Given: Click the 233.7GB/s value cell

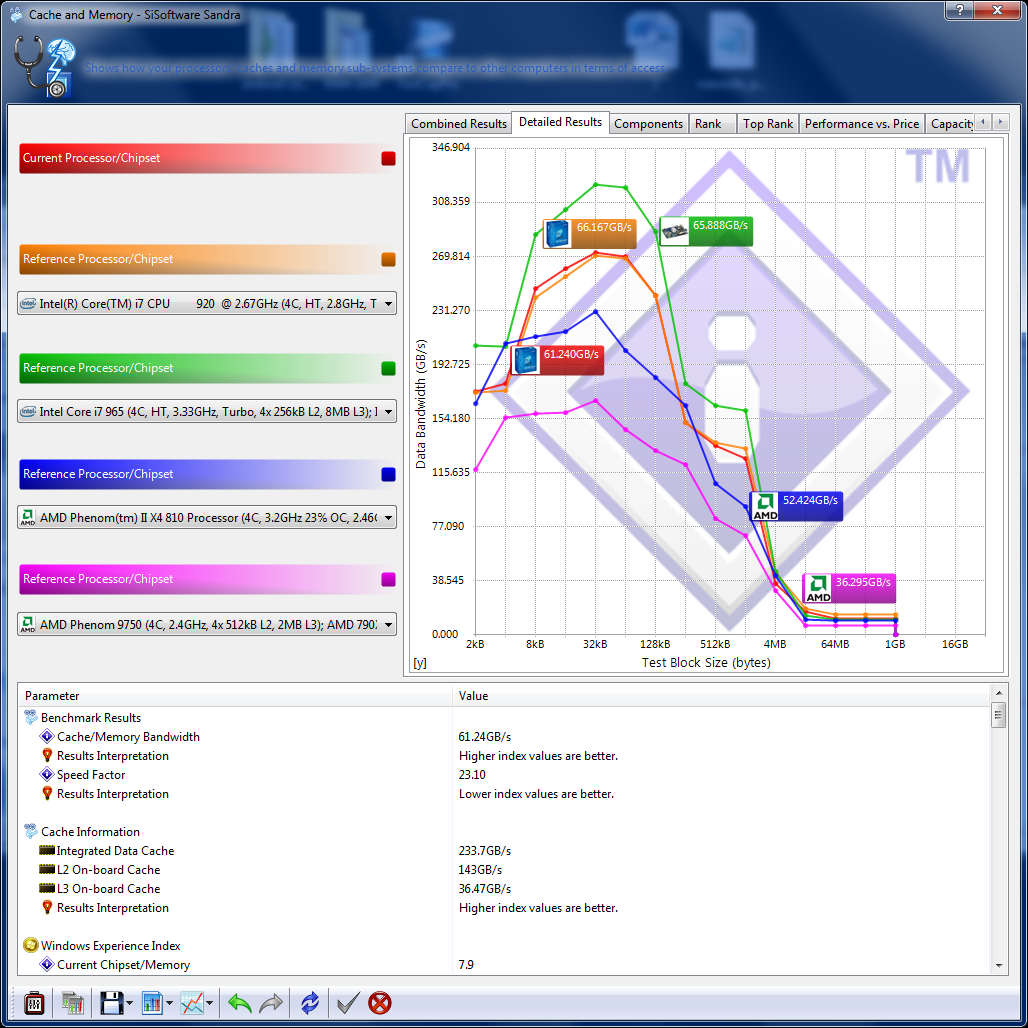Looking at the screenshot, I should point(485,850).
